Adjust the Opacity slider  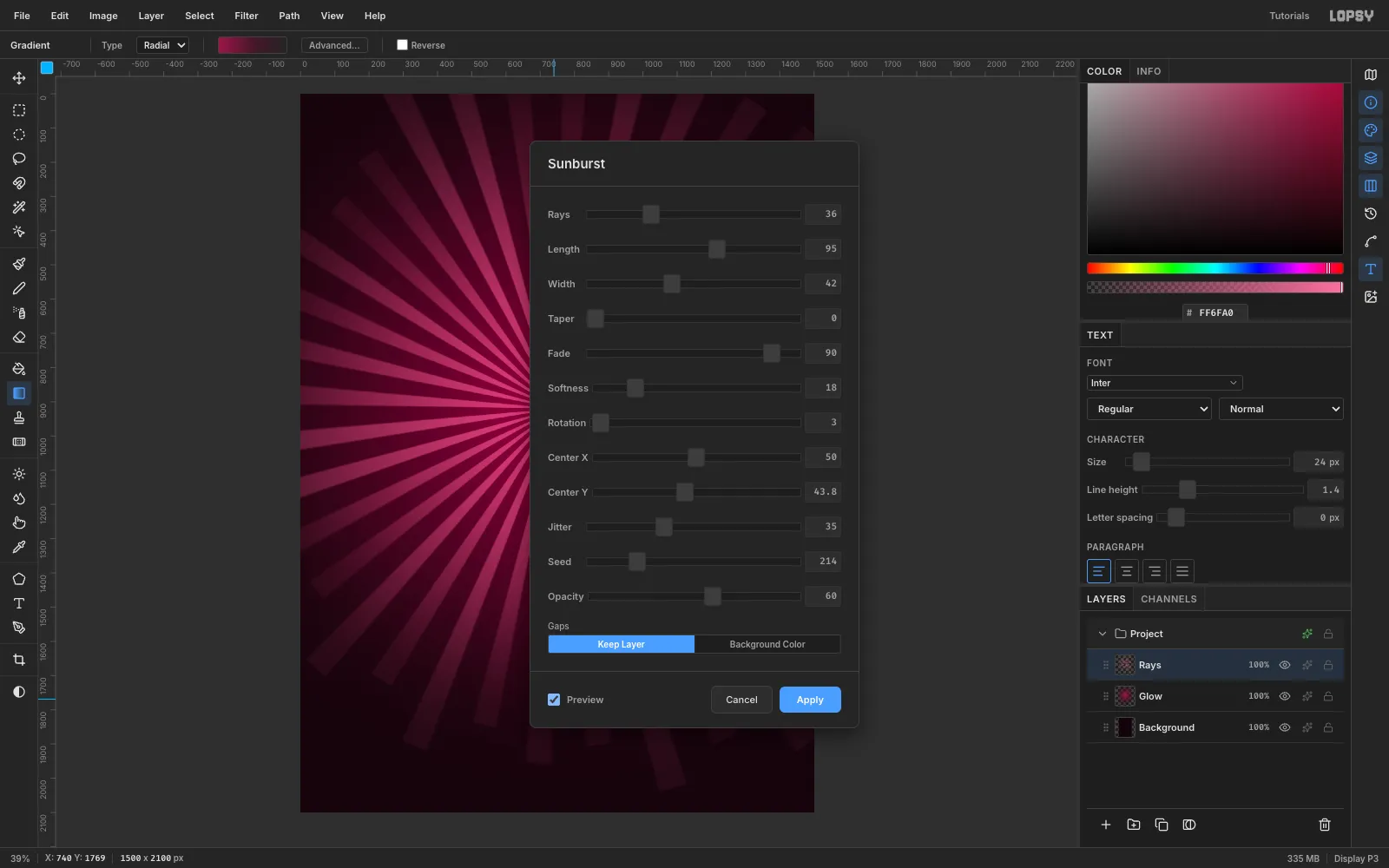click(x=694, y=596)
